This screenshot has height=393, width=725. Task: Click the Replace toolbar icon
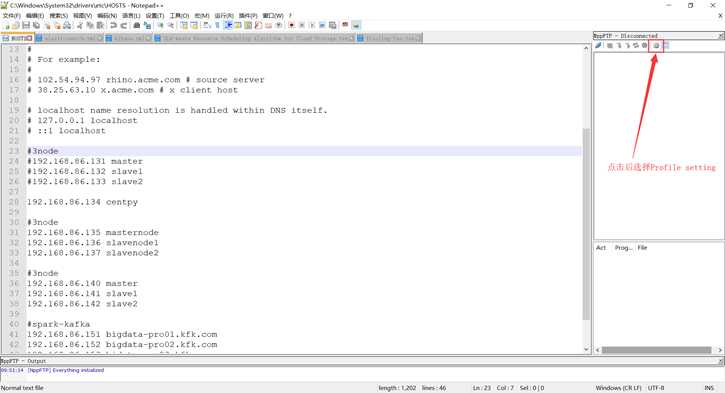(147, 25)
